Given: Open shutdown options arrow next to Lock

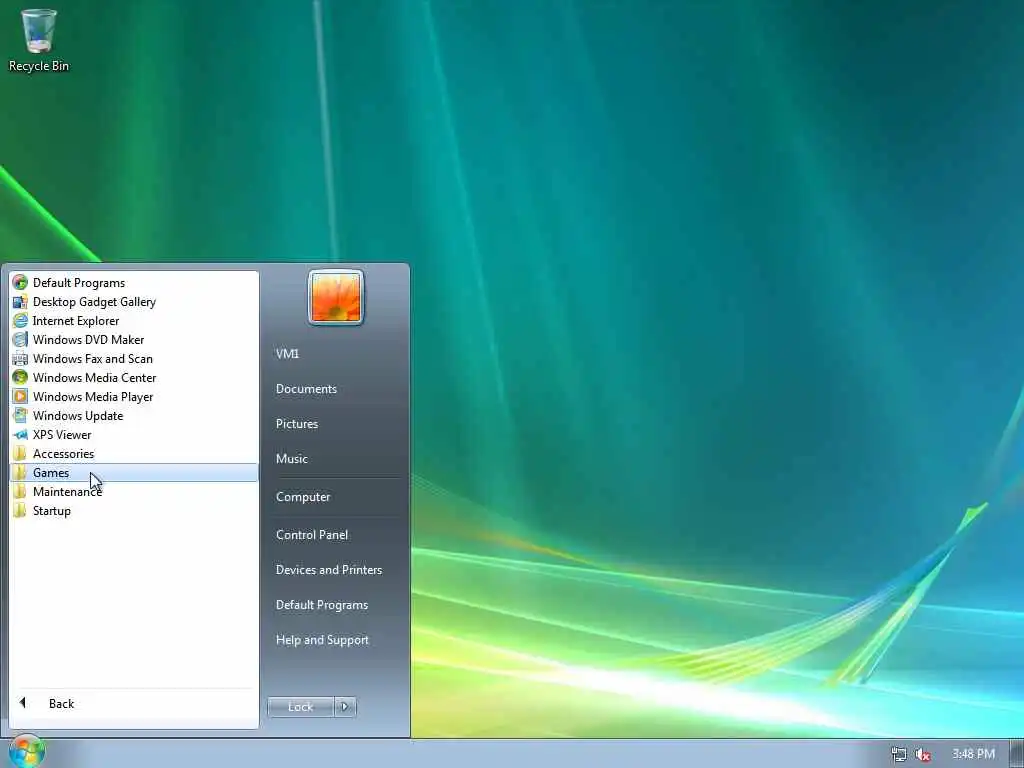Looking at the screenshot, I should (x=345, y=707).
